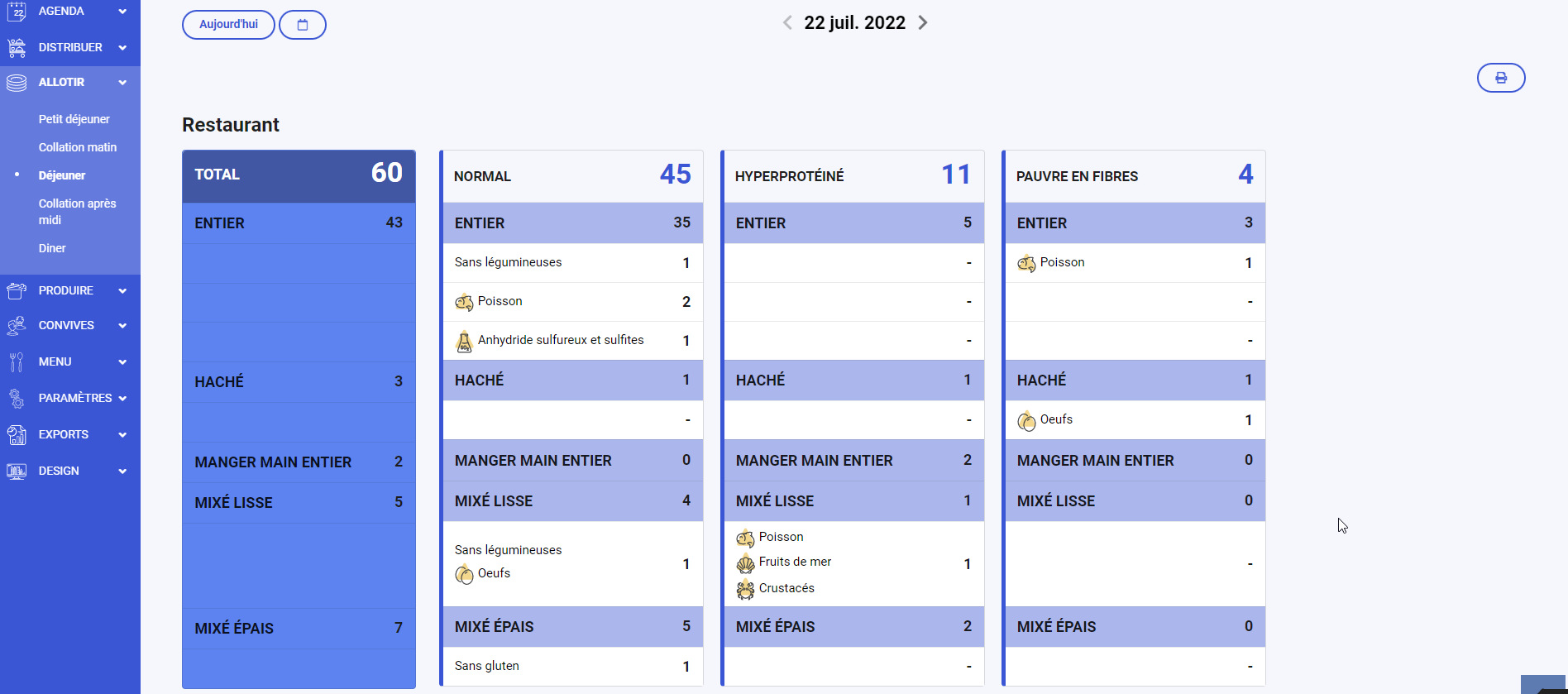The height and width of the screenshot is (694, 1568).
Task: Expand the Paramètres menu chevron
Action: pyautogui.click(x=122, y=399)
